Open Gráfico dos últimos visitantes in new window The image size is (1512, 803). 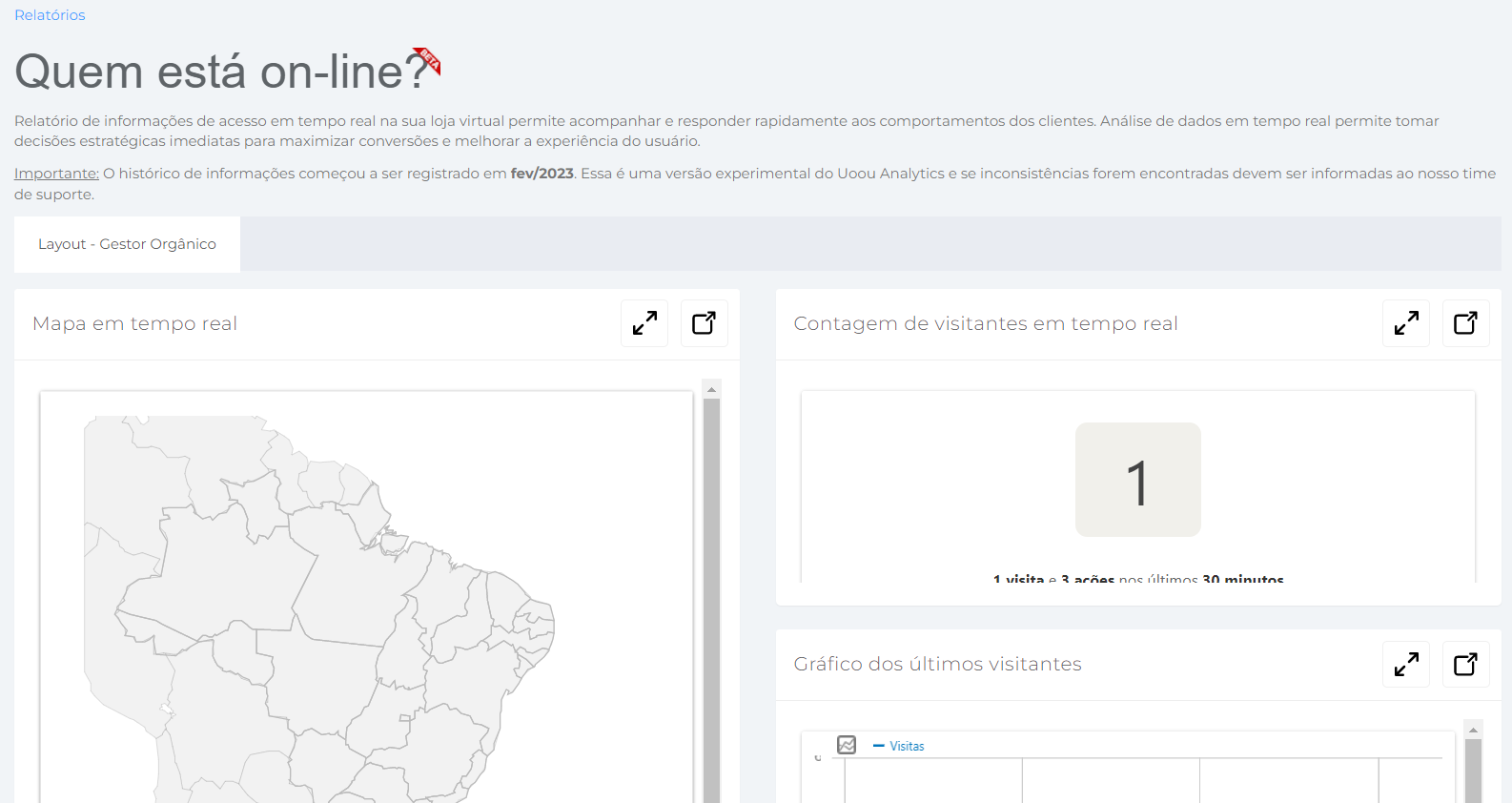[1466, 664]
